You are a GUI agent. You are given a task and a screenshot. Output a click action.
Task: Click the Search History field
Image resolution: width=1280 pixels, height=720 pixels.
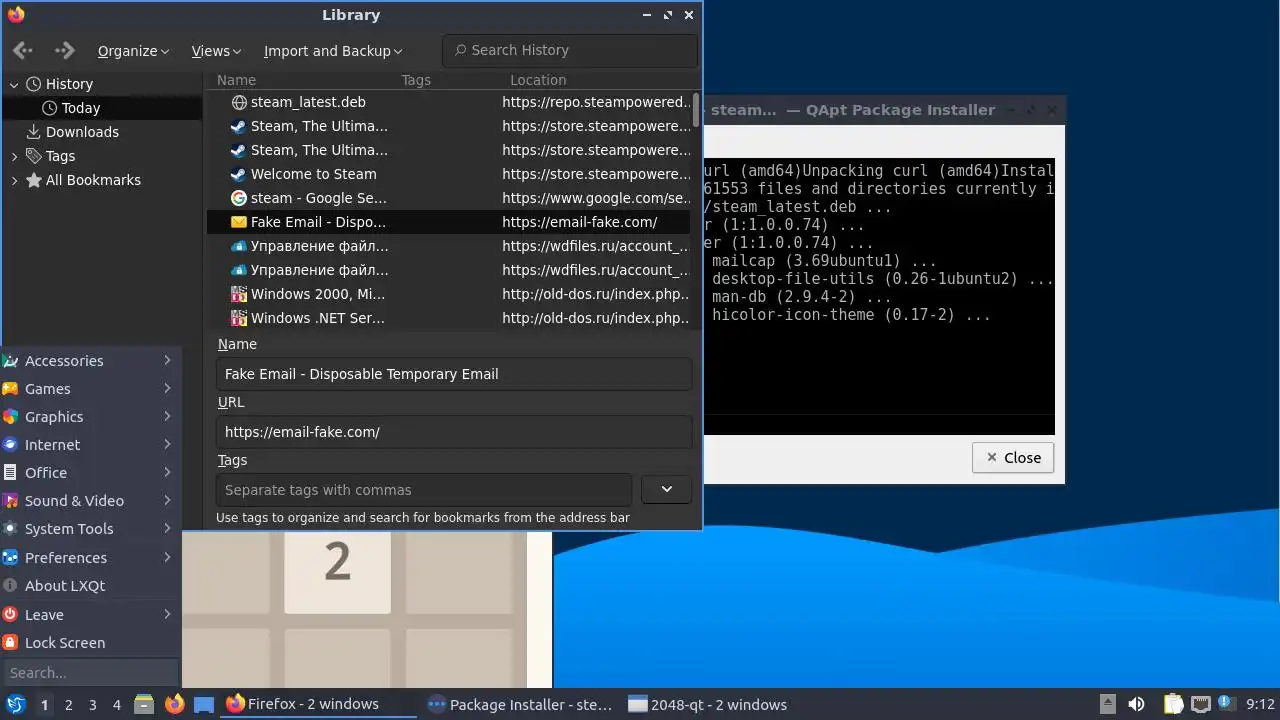tap(570, 50)
